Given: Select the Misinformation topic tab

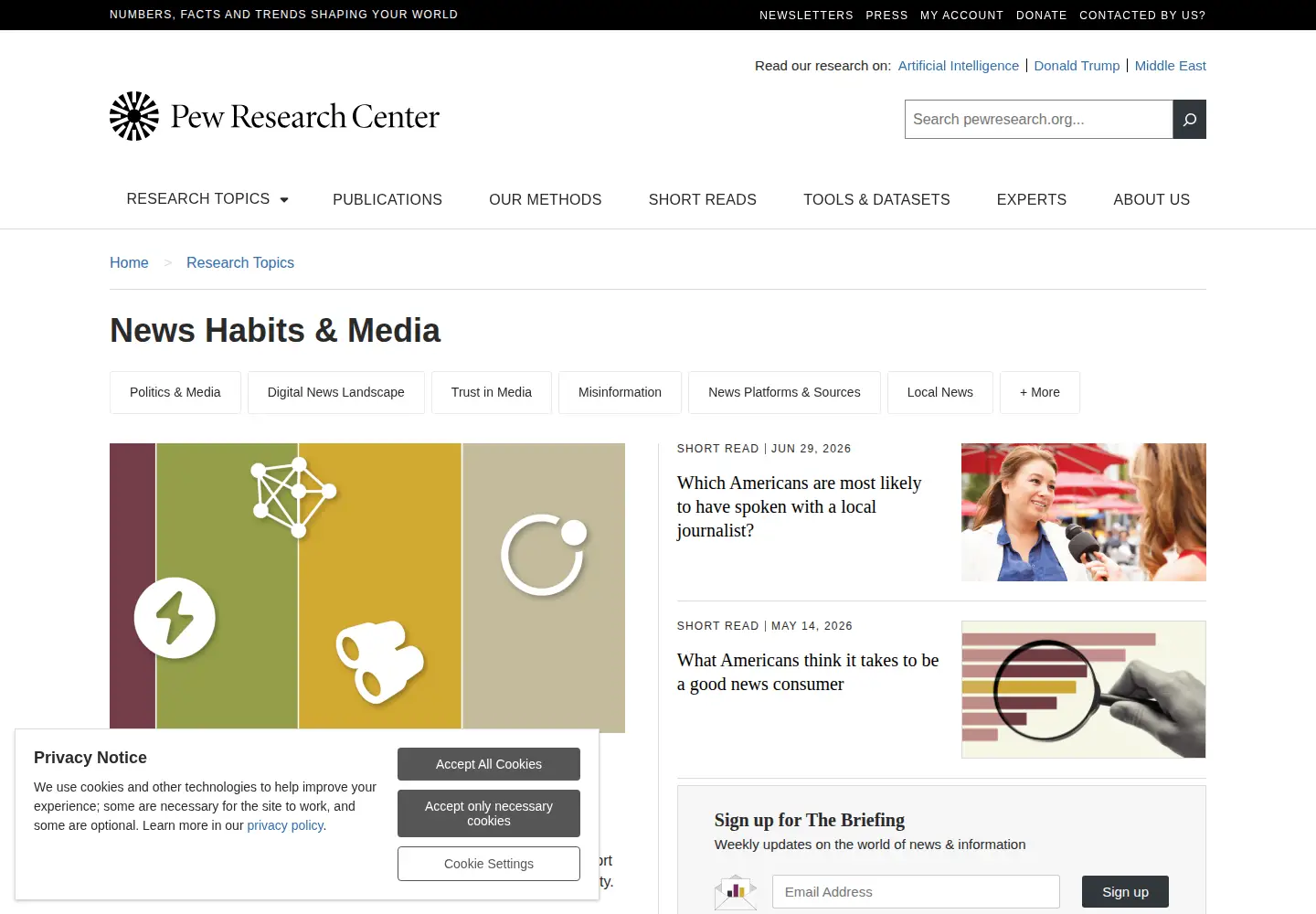Looking at the screenshot, I should click(620, 392).
